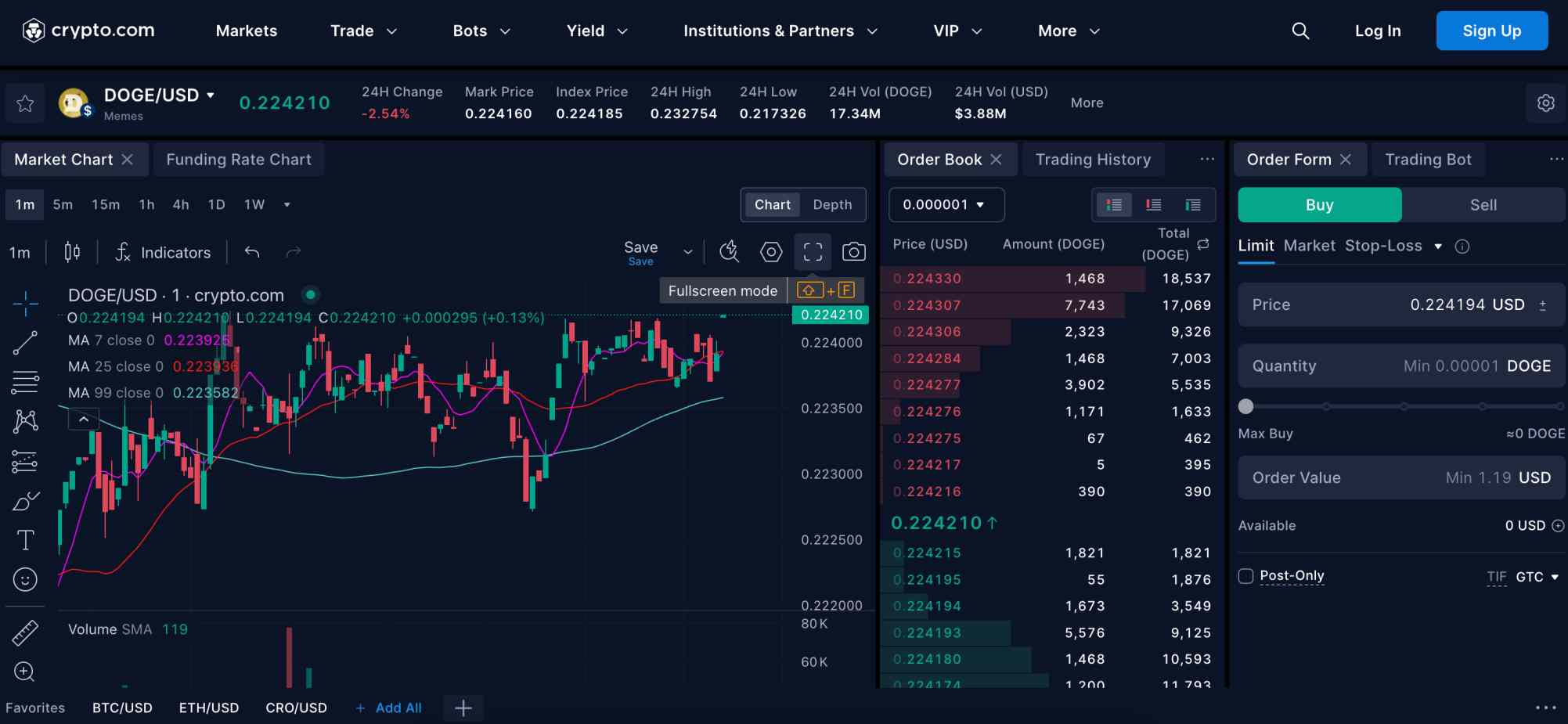Open the XABCD pattern drawing tool

tap(26, 421)
